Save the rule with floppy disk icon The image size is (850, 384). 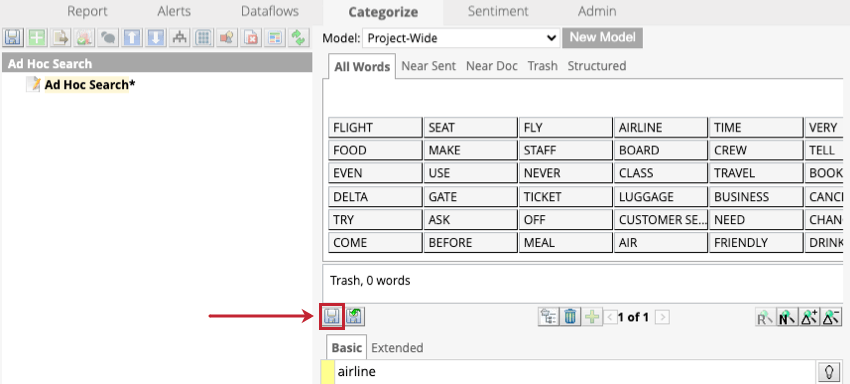click(332, 317)
